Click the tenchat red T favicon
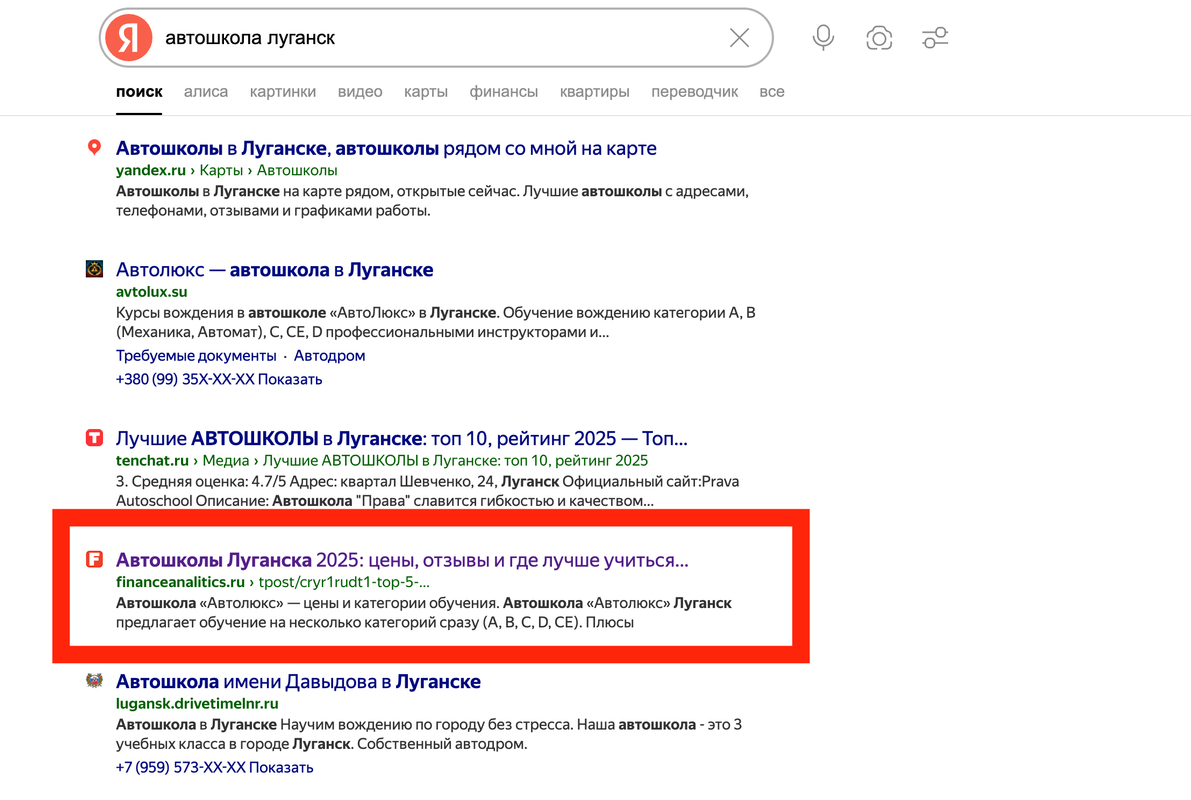The width and height of the screenshot is (1191, 800). [94, 438]
